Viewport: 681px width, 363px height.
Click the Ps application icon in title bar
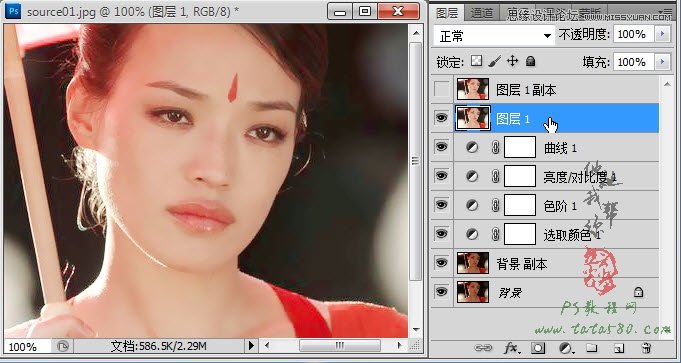coord(13,11)
